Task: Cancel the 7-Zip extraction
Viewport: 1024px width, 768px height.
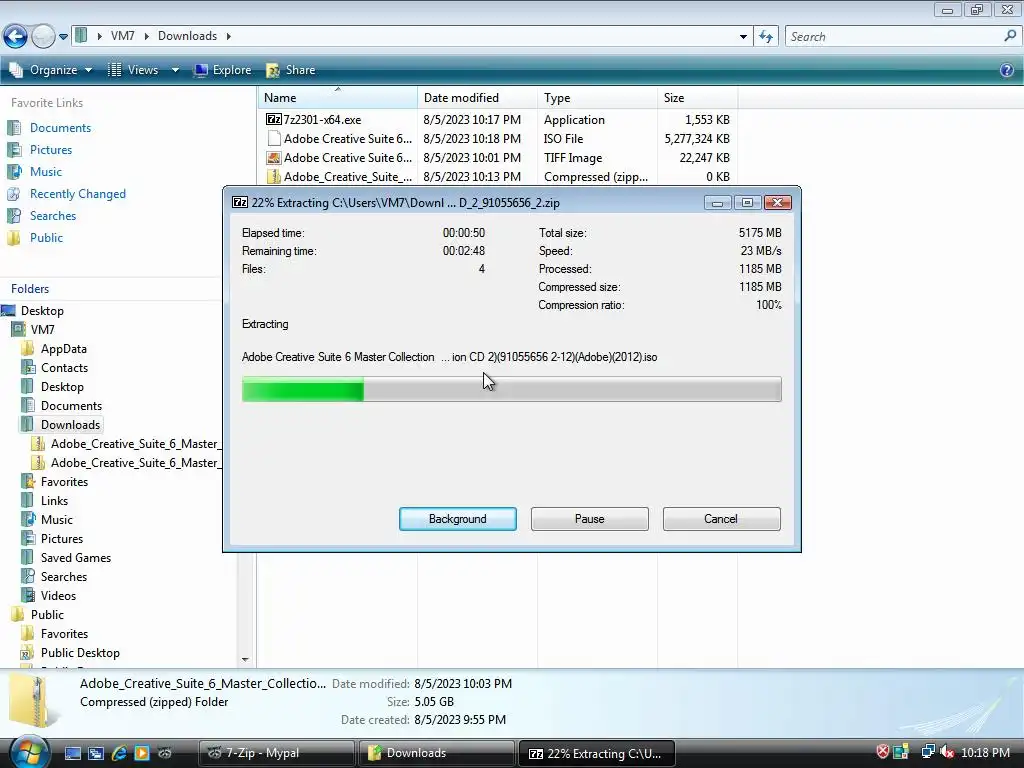Action: (721, 519)
